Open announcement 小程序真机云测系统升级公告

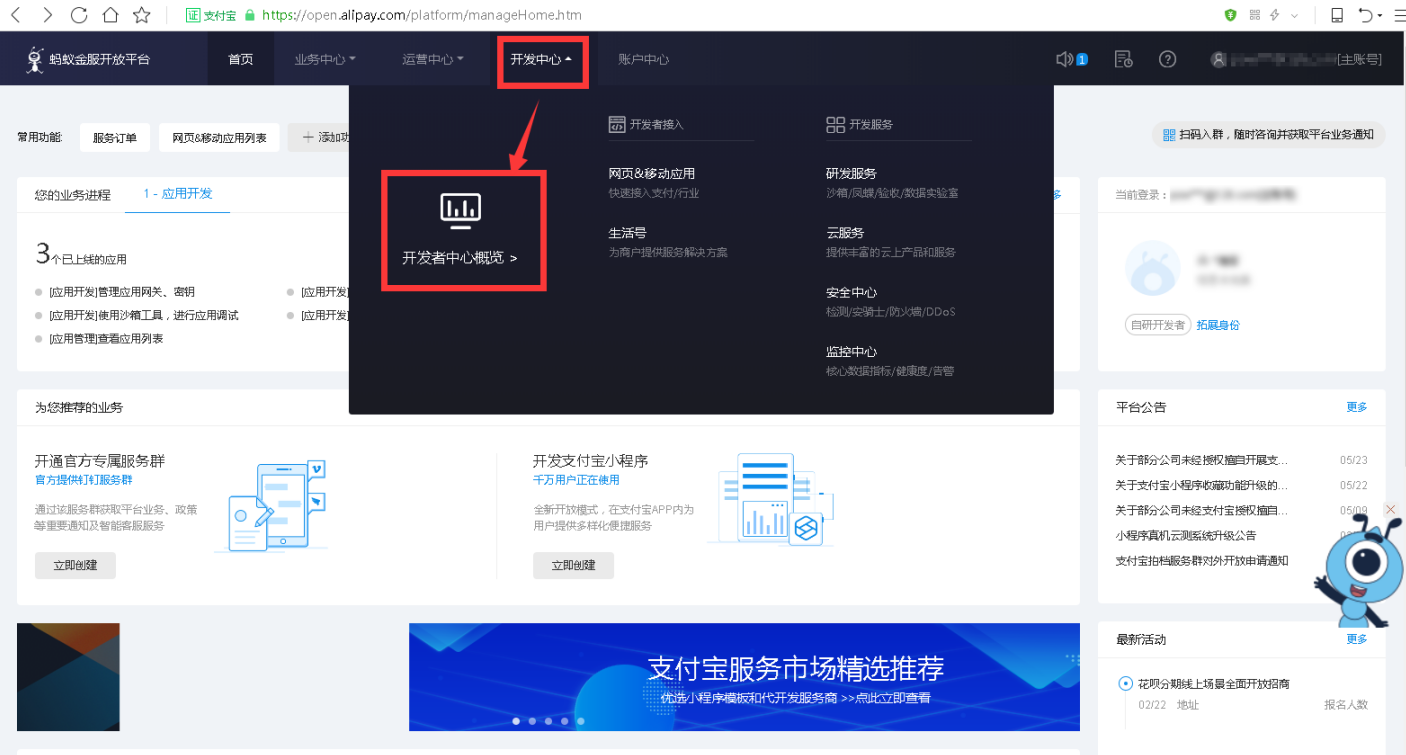1185,535
